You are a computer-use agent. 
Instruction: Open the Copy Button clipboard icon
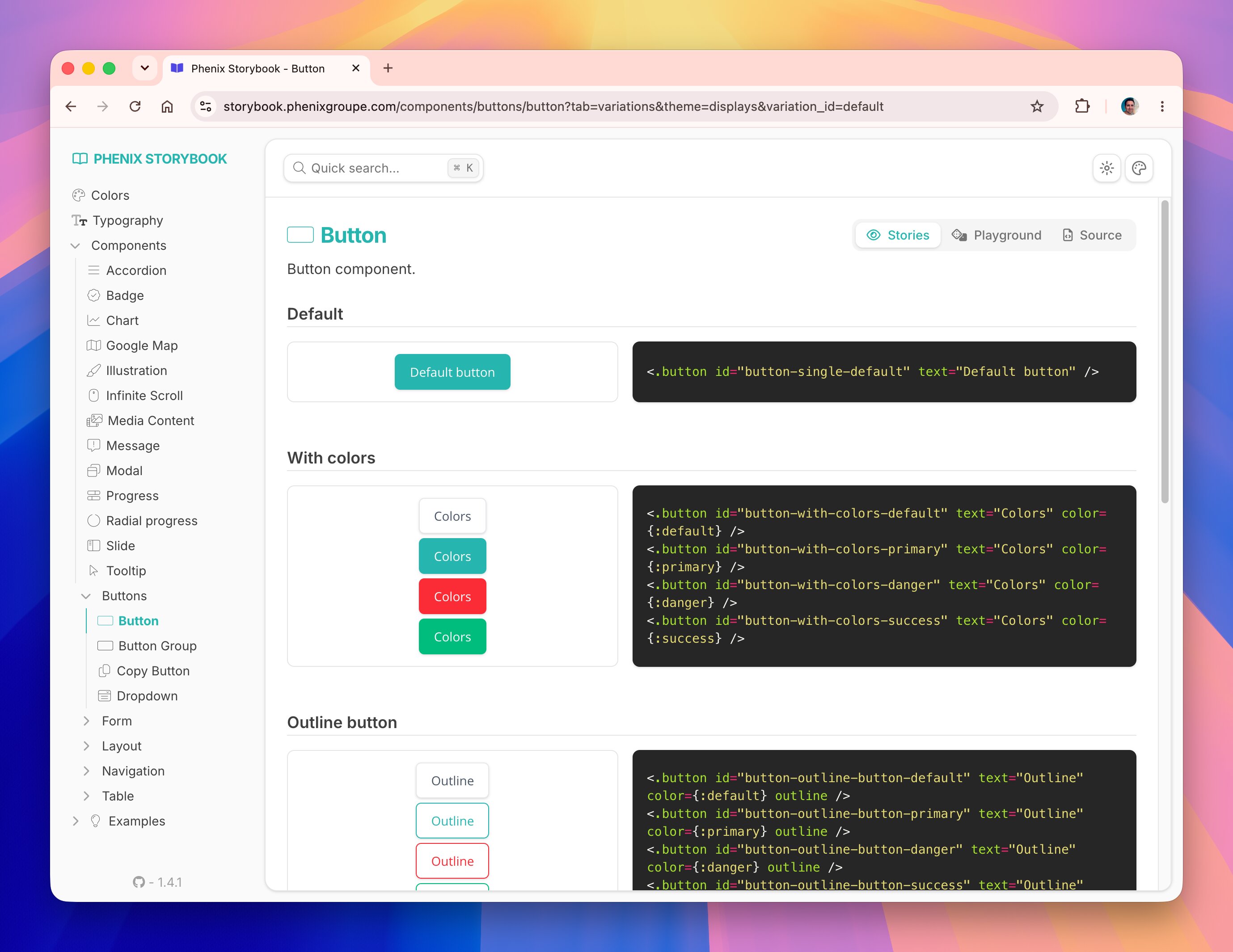pyautogui.click(x=105, y=670)
